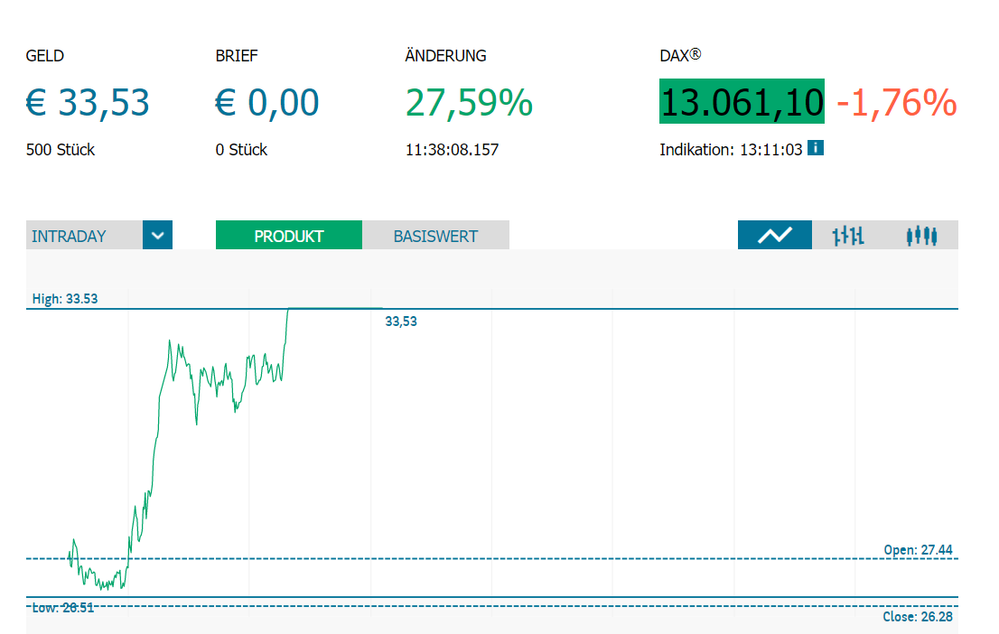This screenshot has height=634, width=999.
Task: Click the ÄNDERUNG value 27,59%
Action: coord(469,102)
